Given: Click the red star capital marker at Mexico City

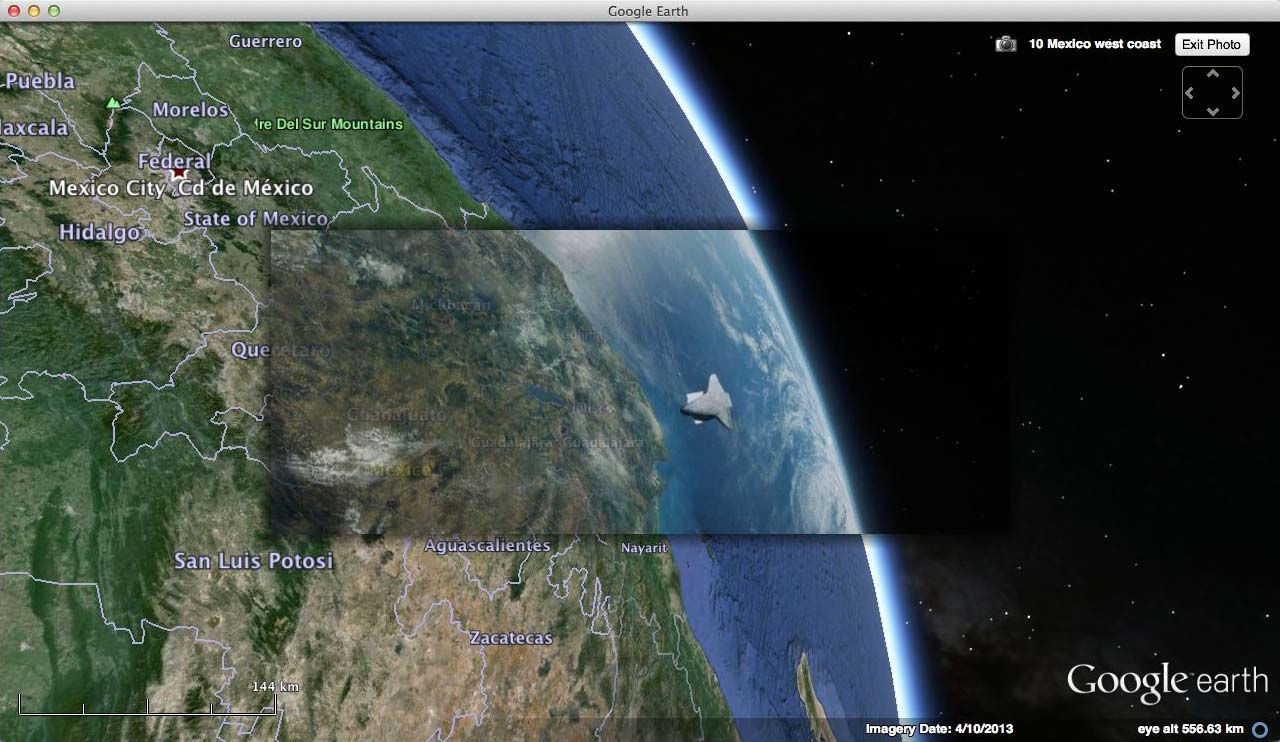Looking at the screenshot, I should (179, 172).
